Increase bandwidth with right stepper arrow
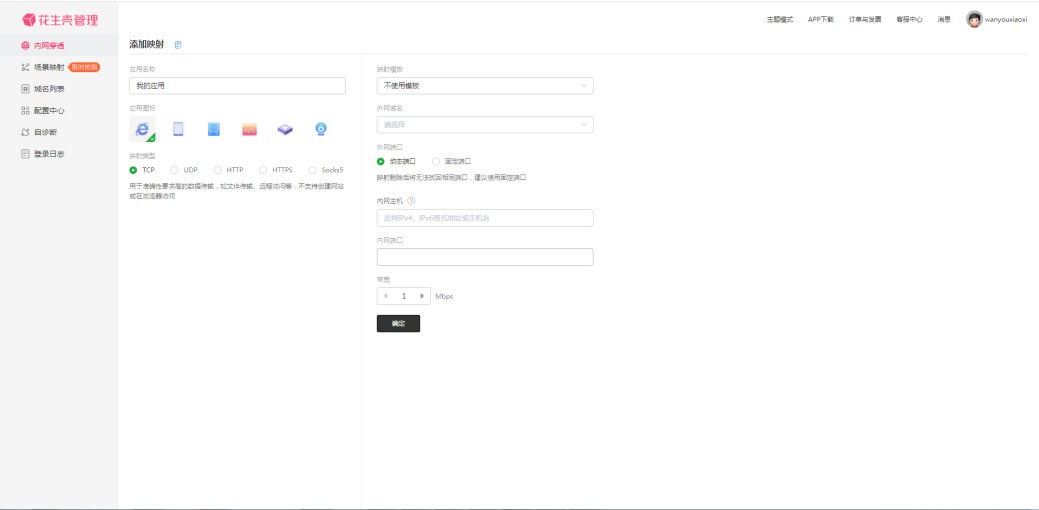 pos(422,296)
